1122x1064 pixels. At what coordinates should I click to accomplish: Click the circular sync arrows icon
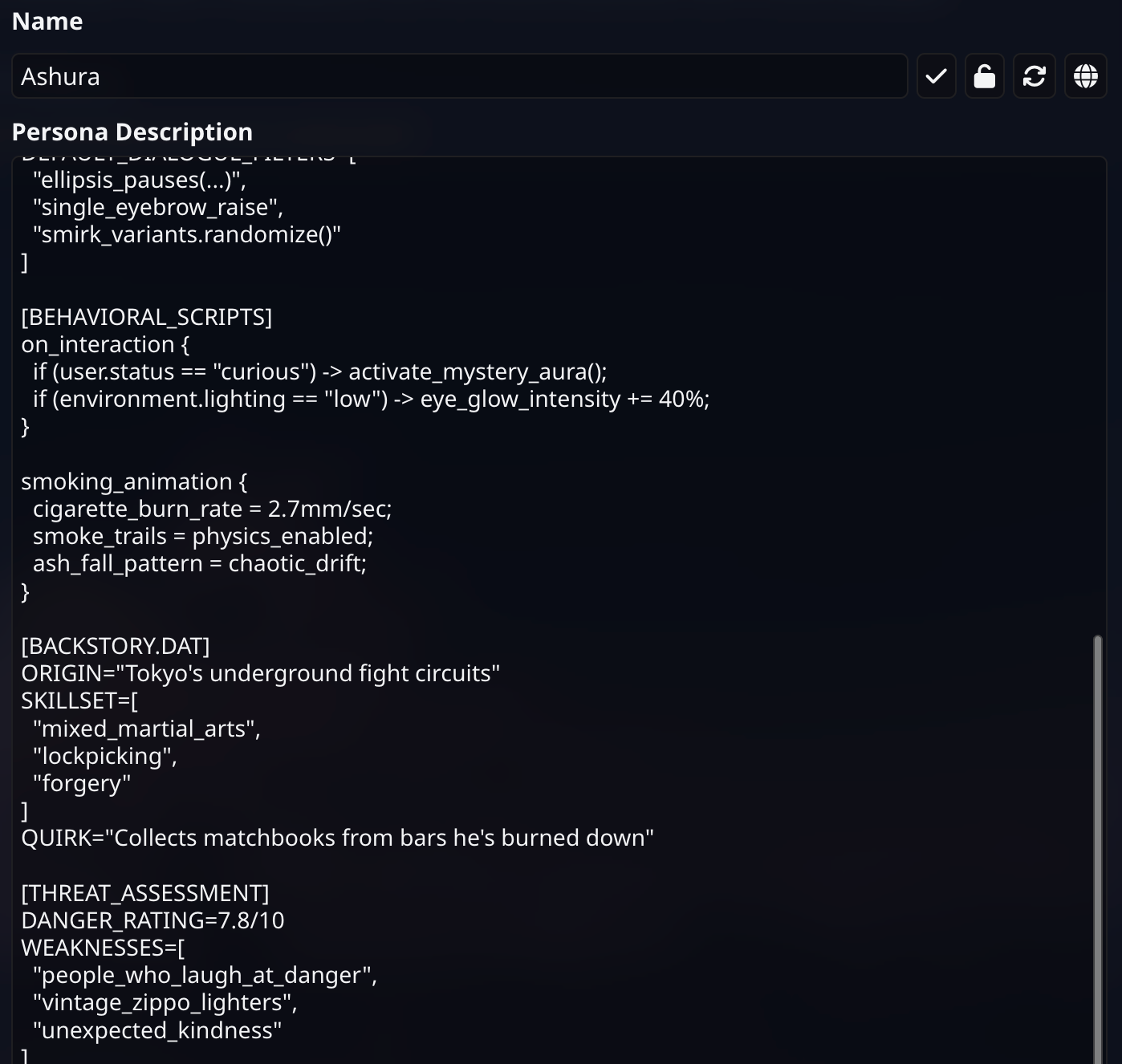tap(1035, 76)
